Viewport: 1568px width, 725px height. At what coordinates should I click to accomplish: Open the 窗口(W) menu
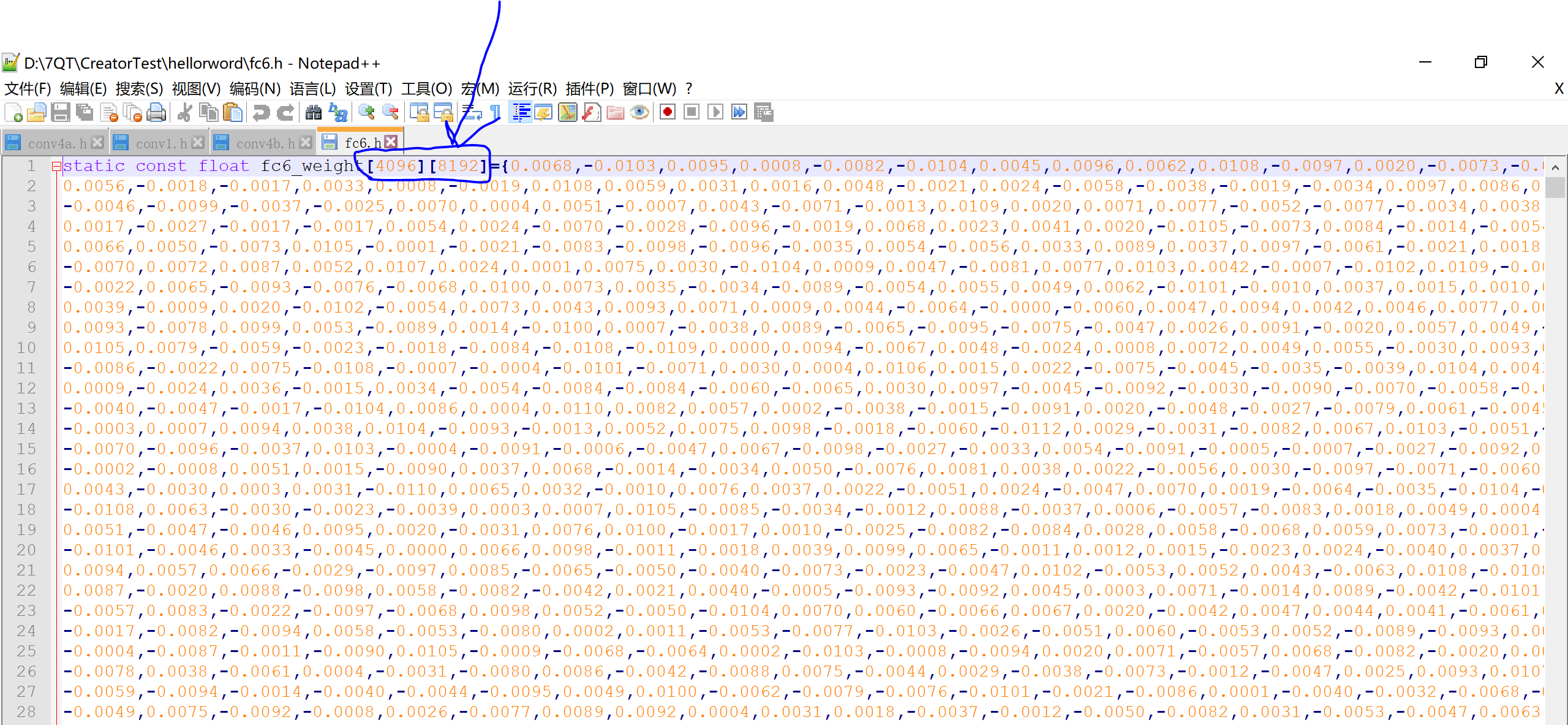[x=649, y=89]
